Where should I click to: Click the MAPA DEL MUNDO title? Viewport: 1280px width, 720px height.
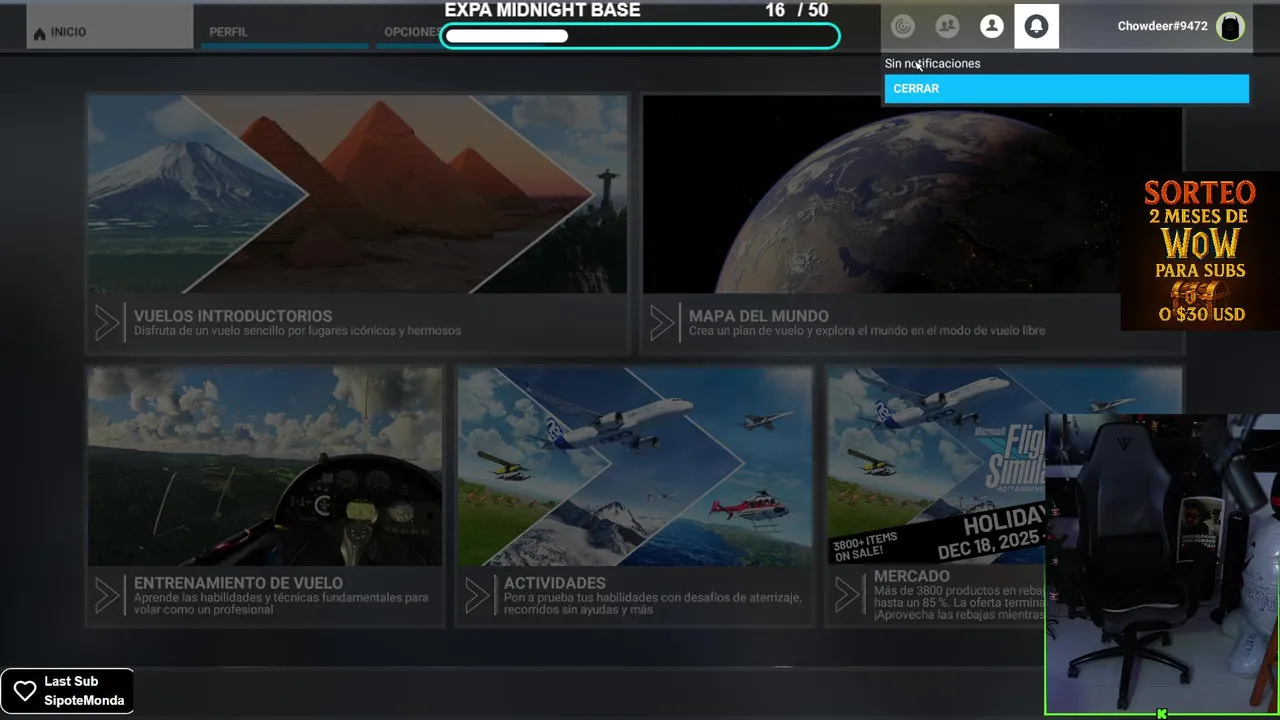759,316
